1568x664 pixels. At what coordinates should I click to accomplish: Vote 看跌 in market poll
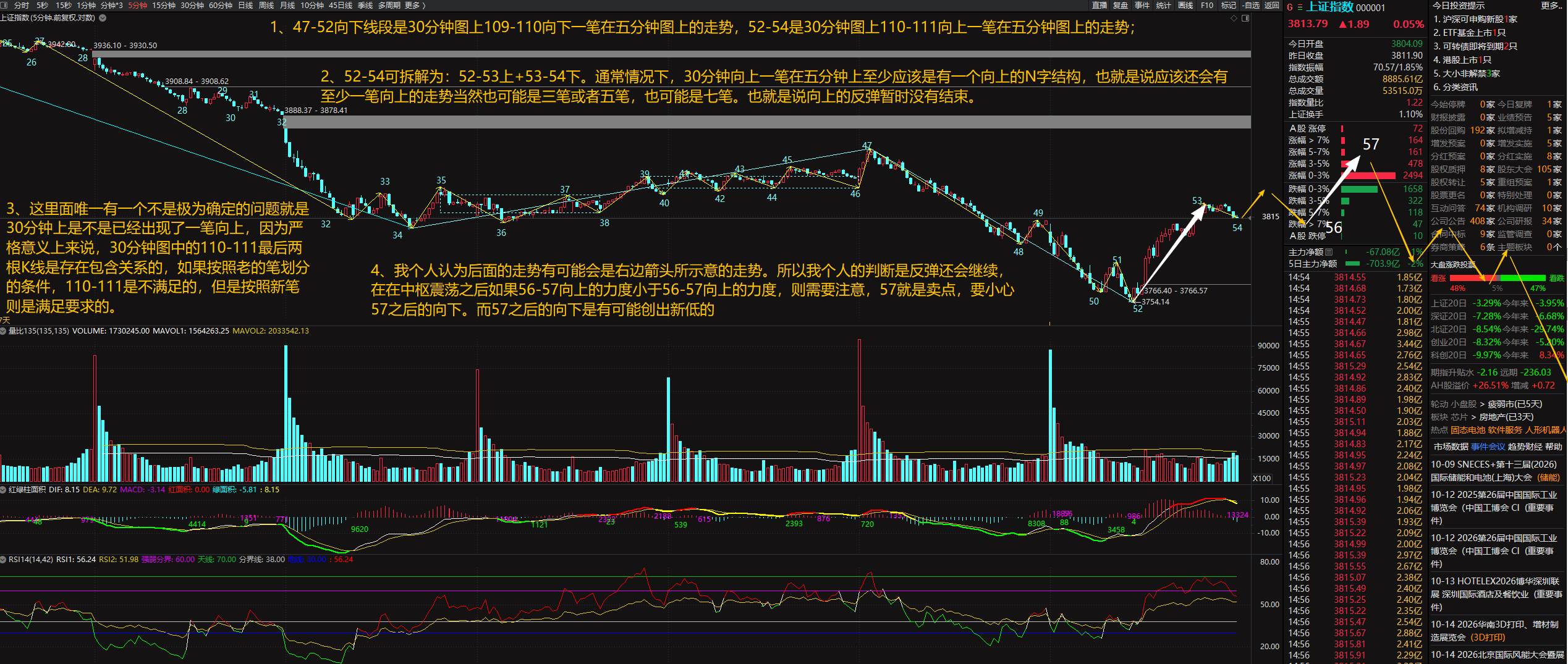tap(1556, 279)
